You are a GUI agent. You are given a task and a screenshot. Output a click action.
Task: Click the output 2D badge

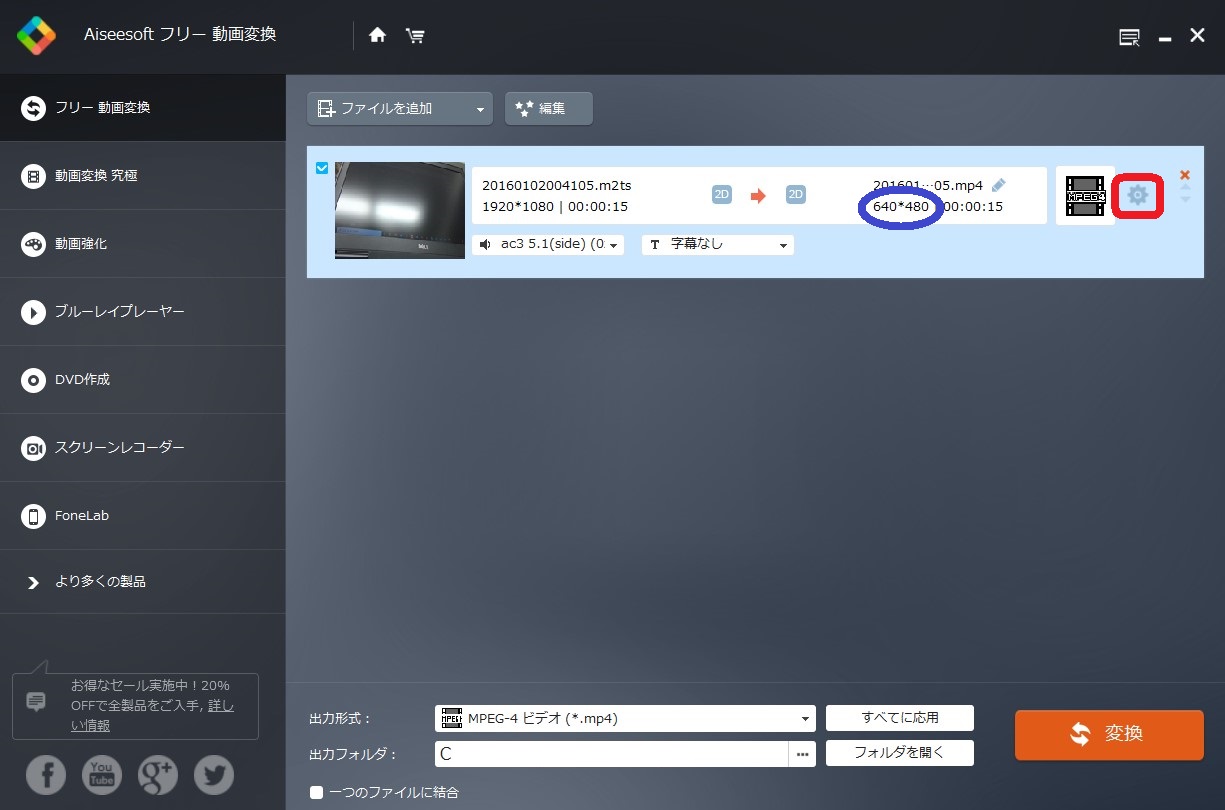point(796,194)
